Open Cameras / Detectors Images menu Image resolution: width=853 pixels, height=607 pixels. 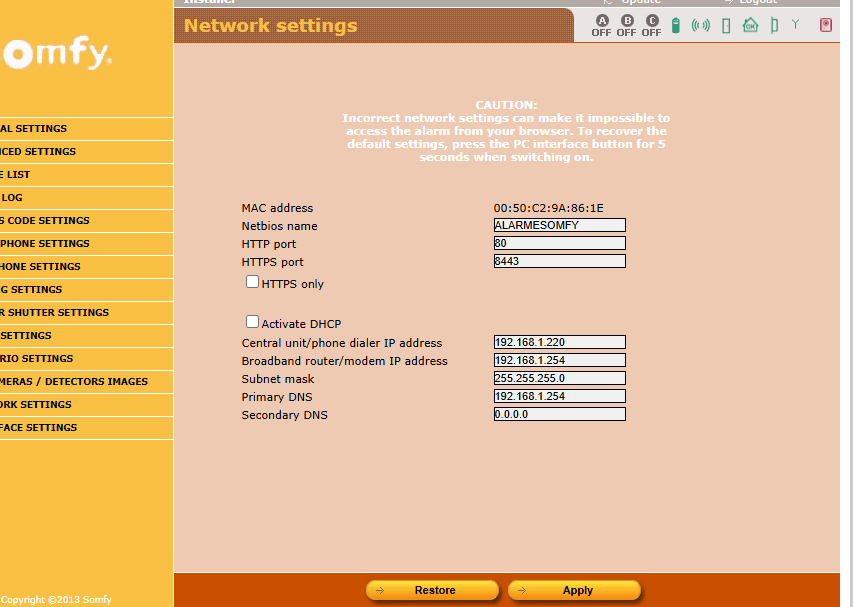[x=74, y=381]
